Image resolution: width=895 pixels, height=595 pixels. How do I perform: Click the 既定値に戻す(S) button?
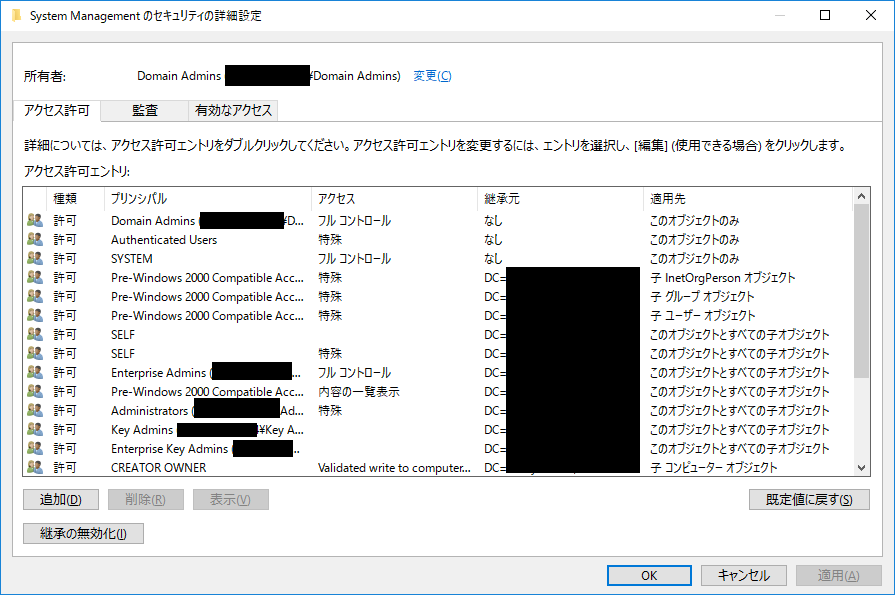click(809, 500)
